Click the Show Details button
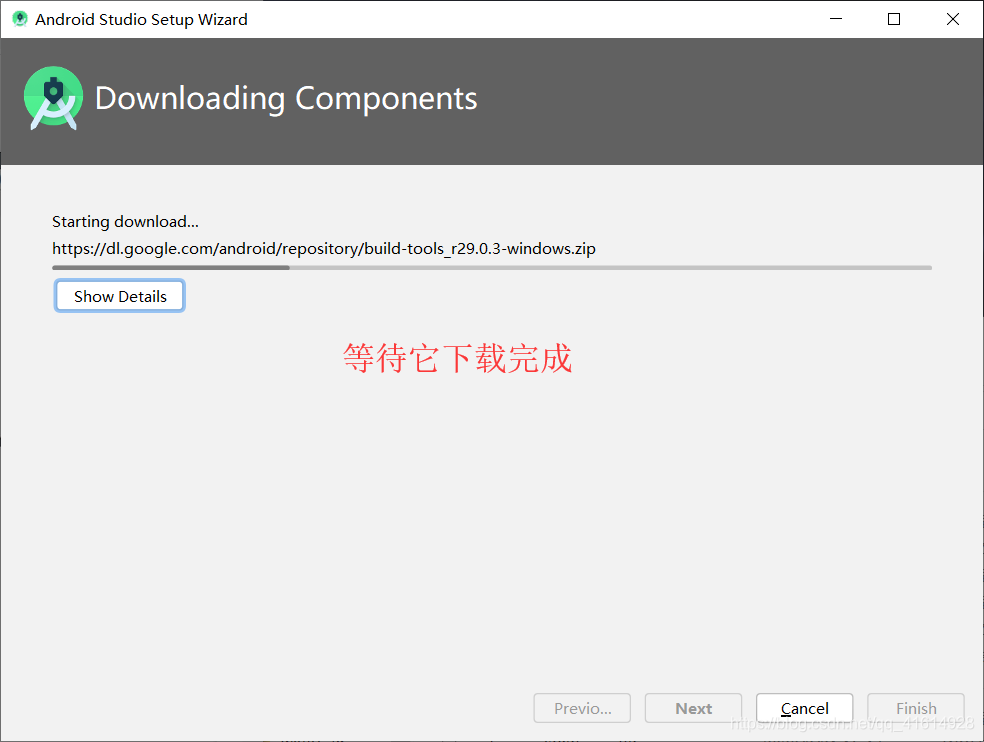This screenshot has width=984, height=742. [119, 296]
